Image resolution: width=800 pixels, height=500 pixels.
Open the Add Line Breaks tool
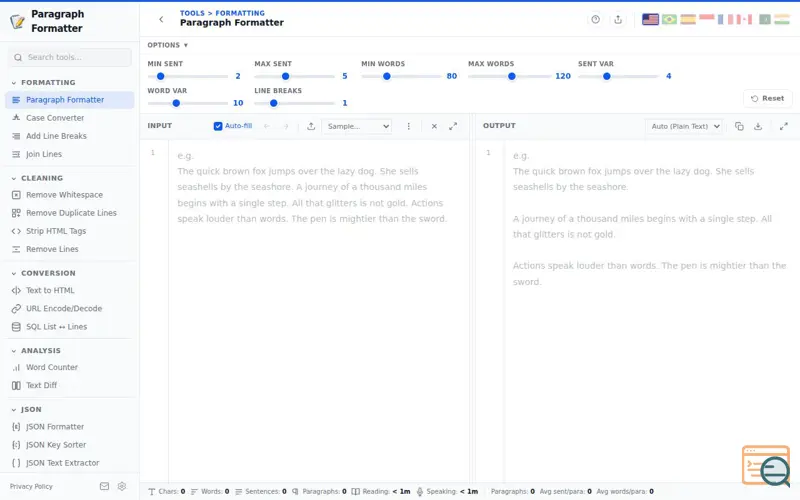click(x=69, y=136)
